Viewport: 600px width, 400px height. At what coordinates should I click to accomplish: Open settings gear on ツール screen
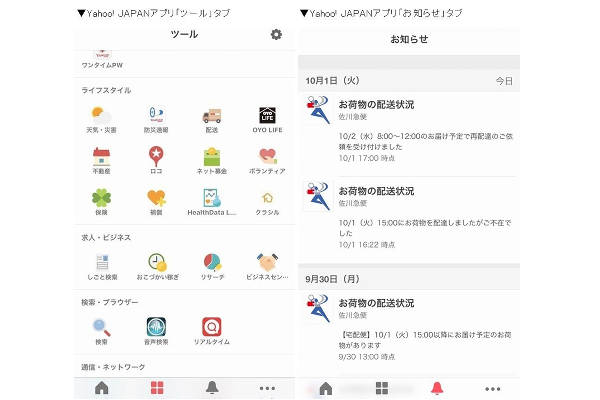coord(276,34)
